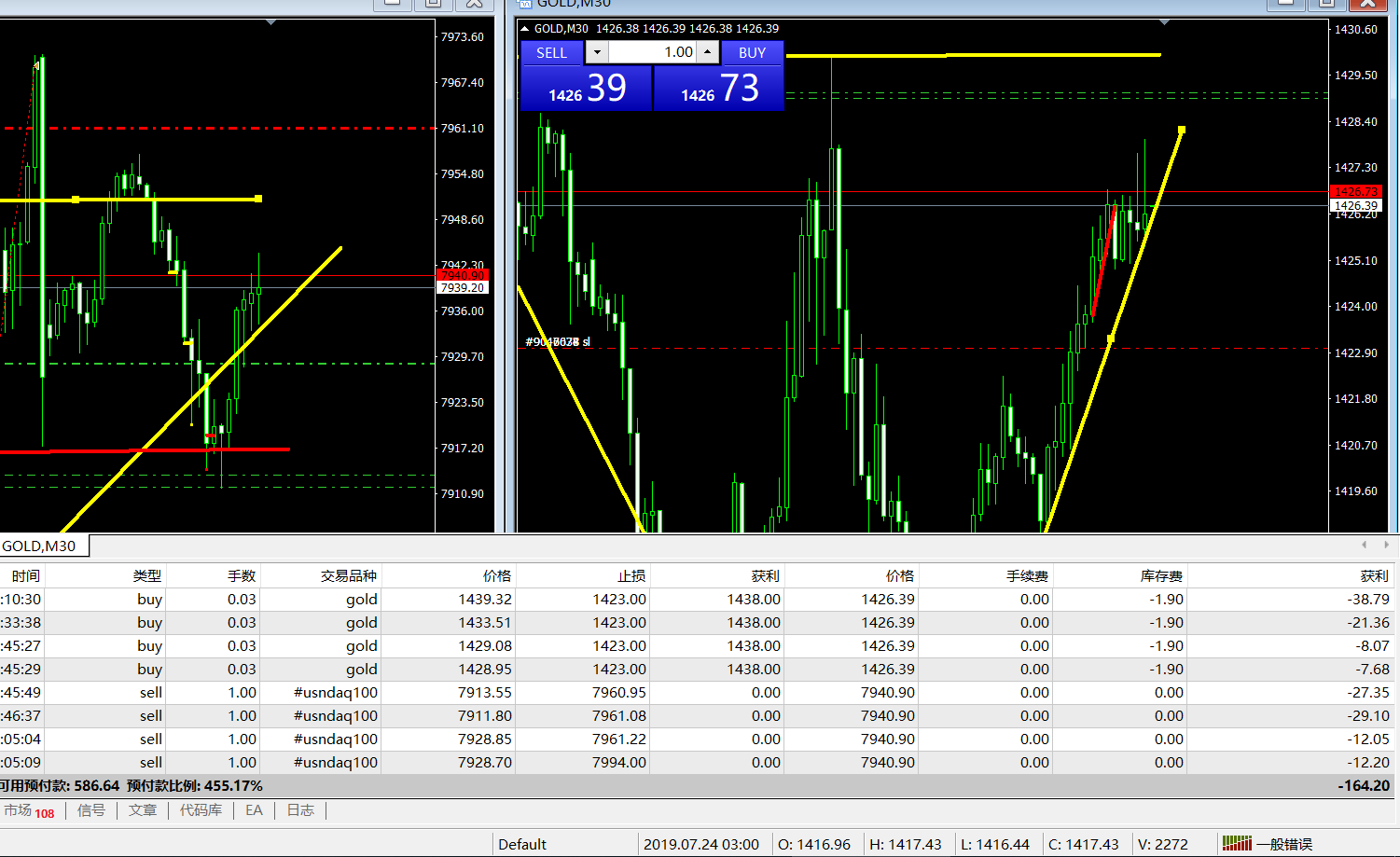Viewport: 1400px width, 857px height.
Task: Collapse one-click panel via triangle beside GOLD,M30
Action: [x=525, y=29]
